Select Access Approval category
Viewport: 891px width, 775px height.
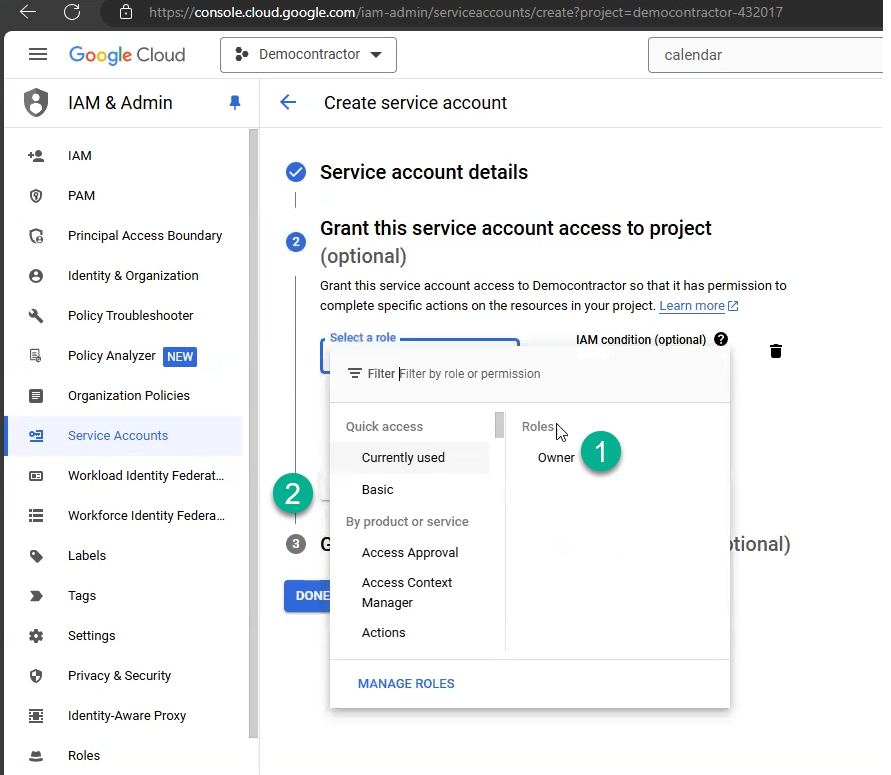[x=410, y=553]
